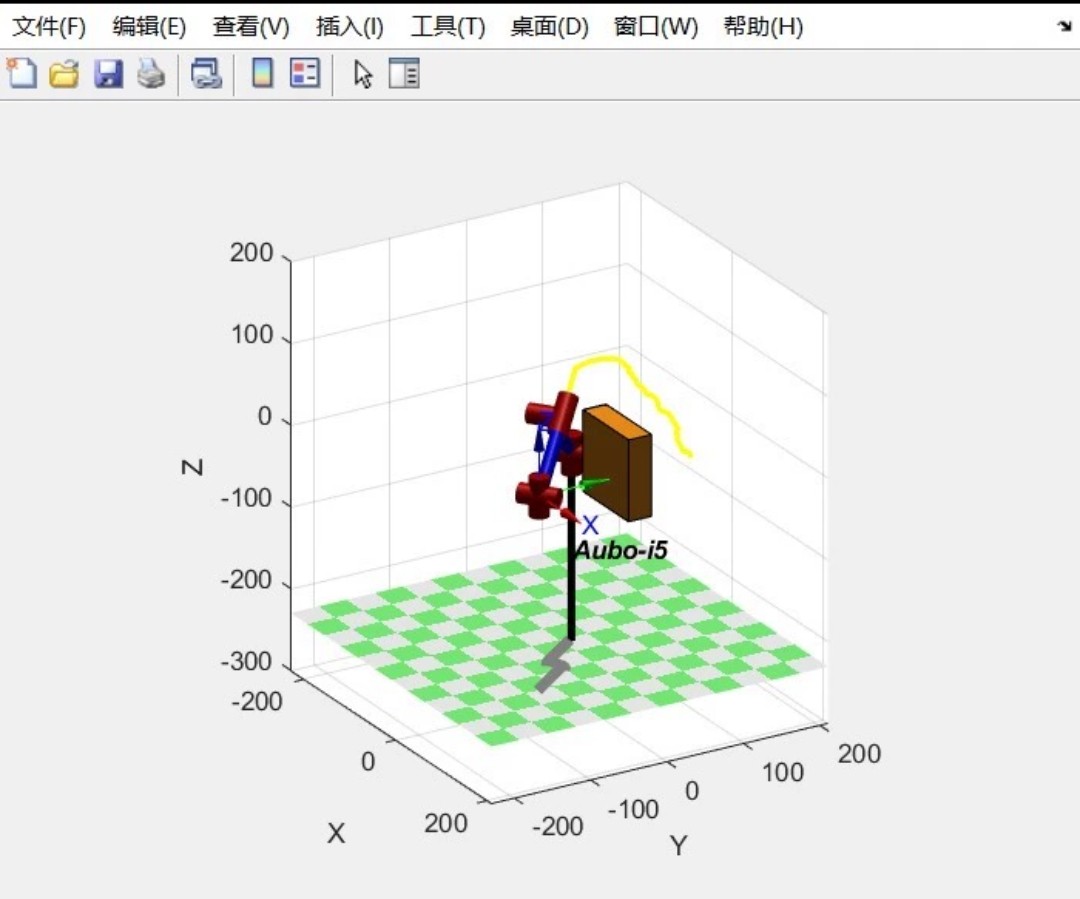Click the X axis label
1080x899 pixels.
[336, 834]
